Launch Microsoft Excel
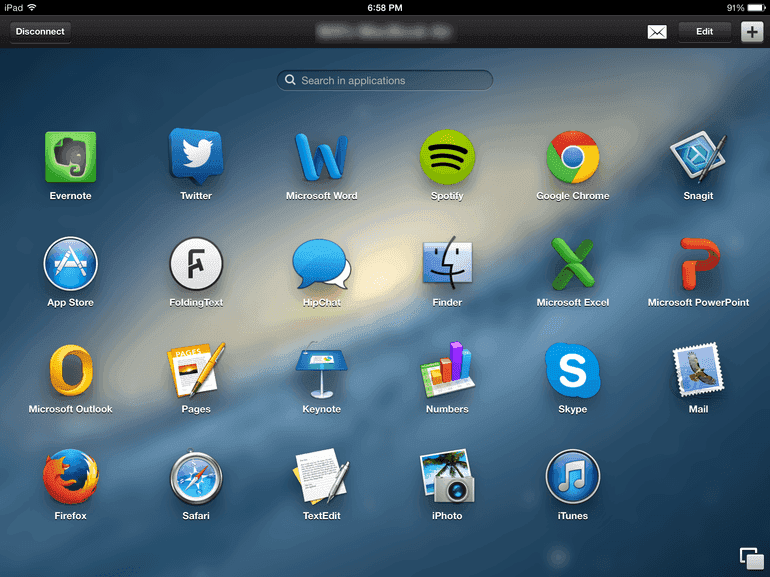770x577 pixels. (x=572, y=266)
